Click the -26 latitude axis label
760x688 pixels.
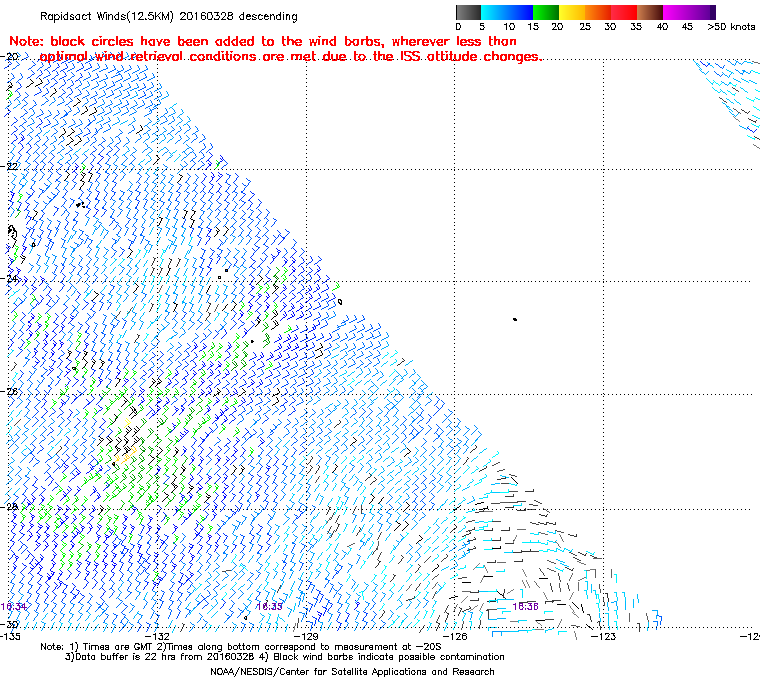[10, 392]
